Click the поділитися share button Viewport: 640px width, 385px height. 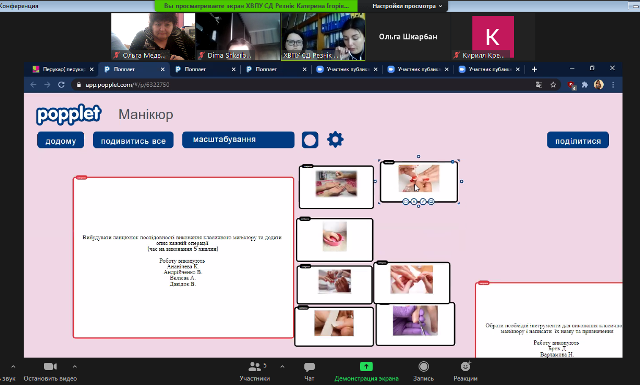578,140
